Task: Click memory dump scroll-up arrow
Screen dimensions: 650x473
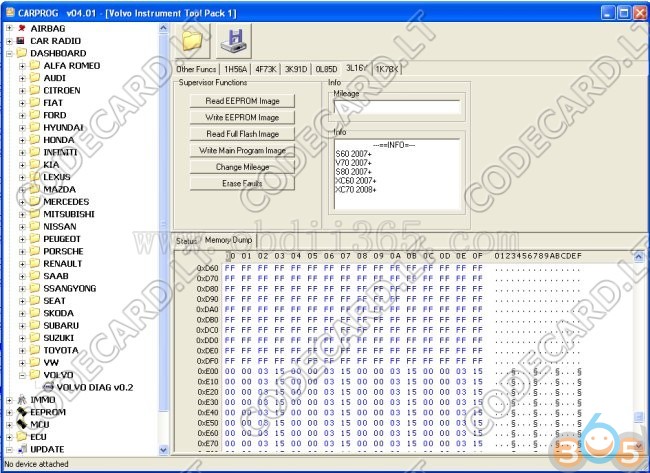Action: 639,257
